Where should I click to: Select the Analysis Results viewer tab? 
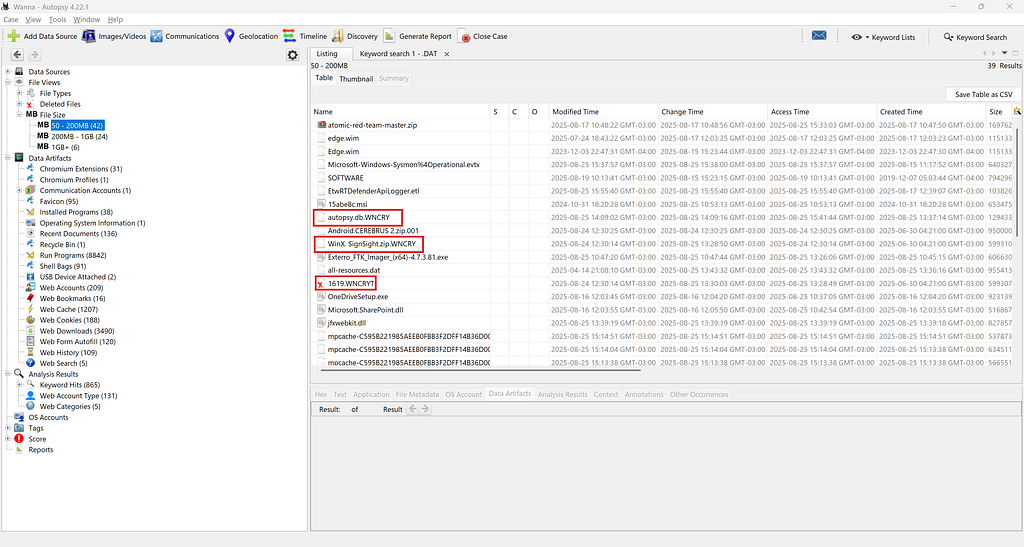click(x=562, y=394)
